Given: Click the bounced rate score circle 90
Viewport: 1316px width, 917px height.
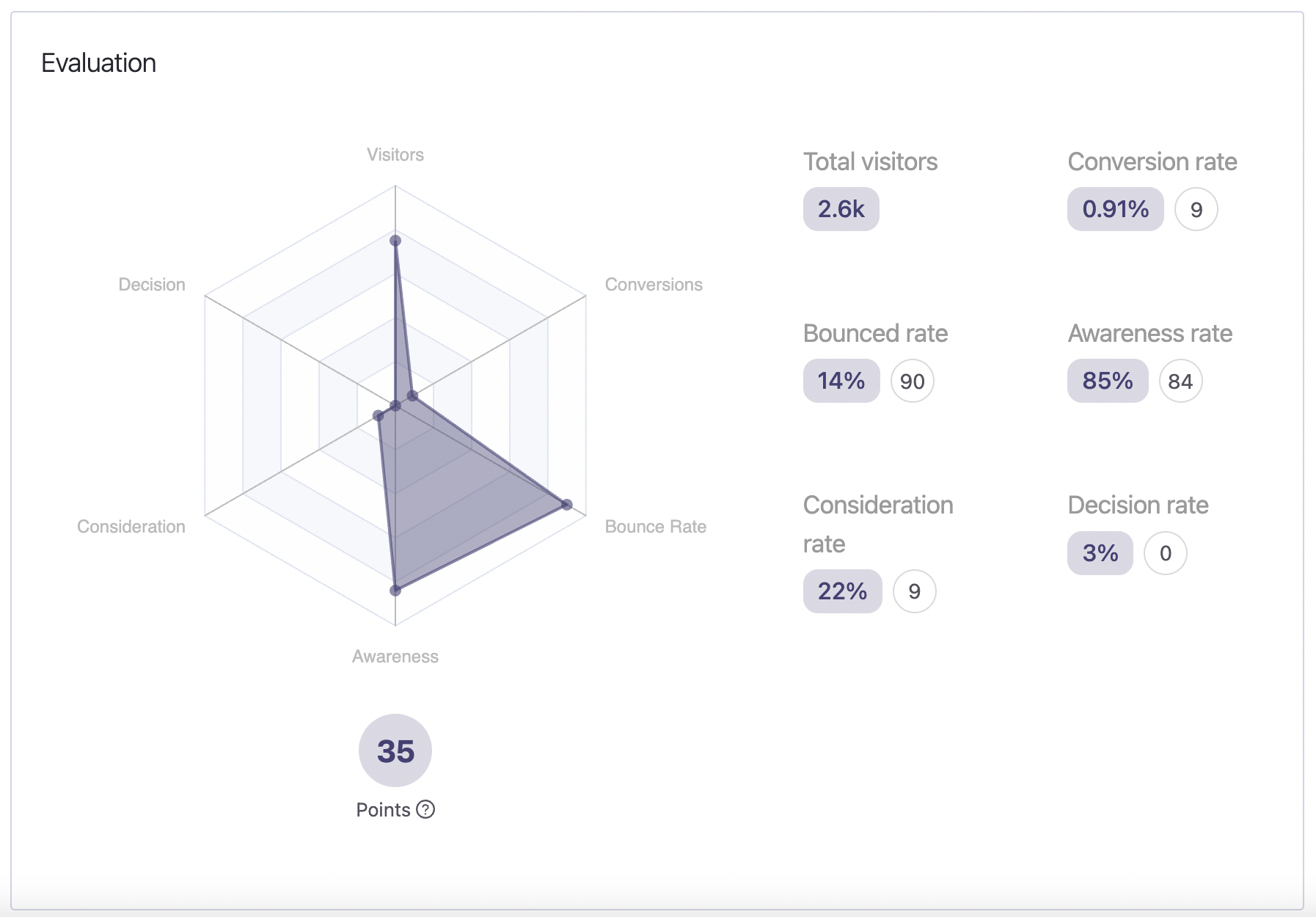Looking at the screenshot, I should (912, 381).
